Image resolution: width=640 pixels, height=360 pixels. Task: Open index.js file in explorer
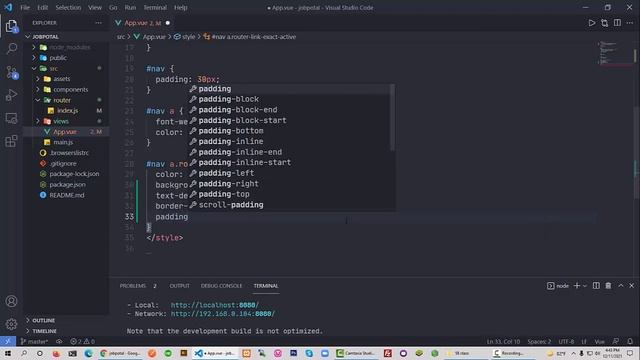67,111
